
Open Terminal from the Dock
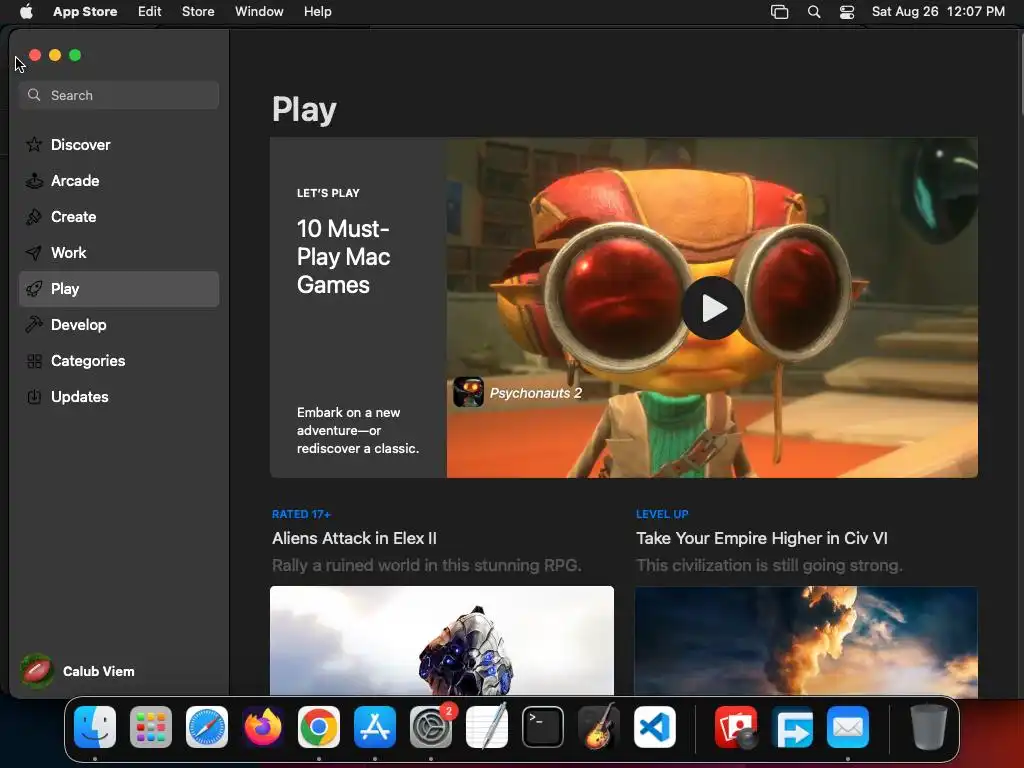click(543, 727)
